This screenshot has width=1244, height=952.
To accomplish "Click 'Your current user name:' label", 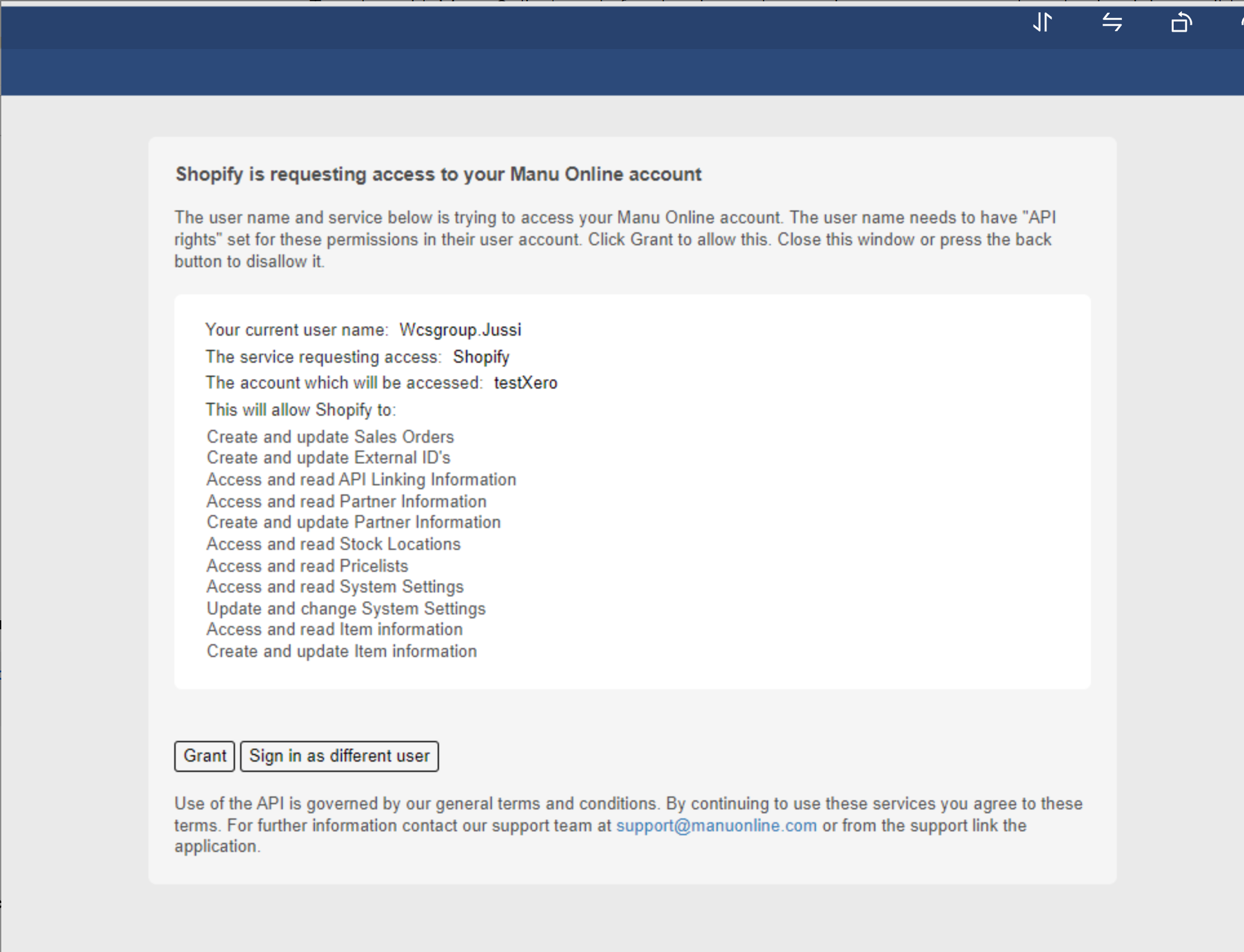I will coord(297,330).
